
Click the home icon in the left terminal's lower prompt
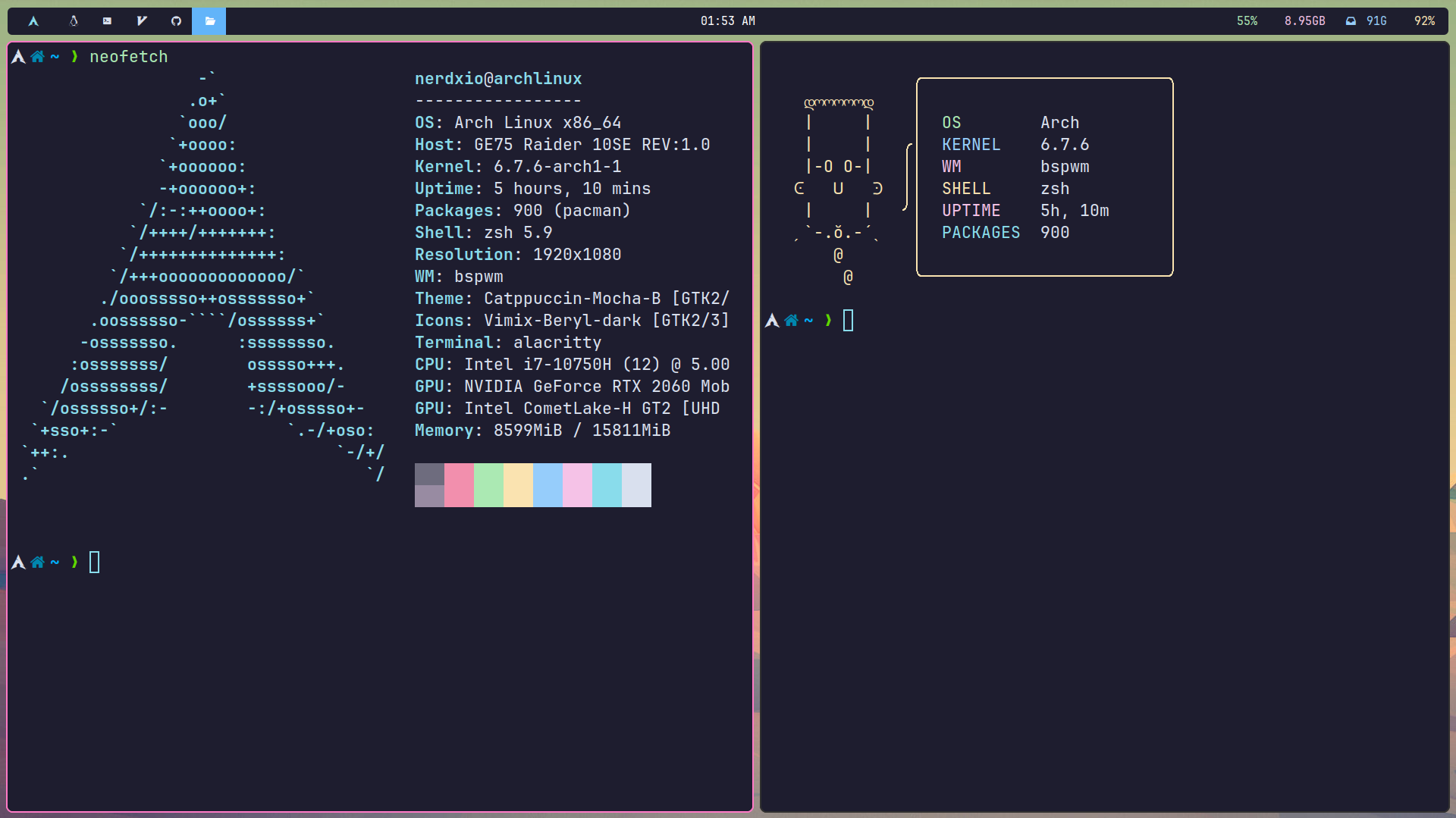coord(37,563)
